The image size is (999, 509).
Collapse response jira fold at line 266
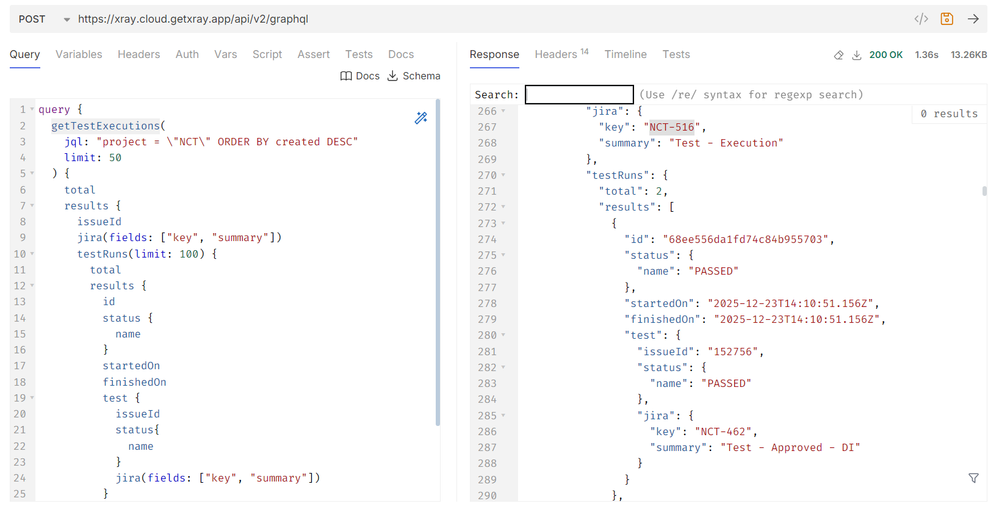point(503,111)
